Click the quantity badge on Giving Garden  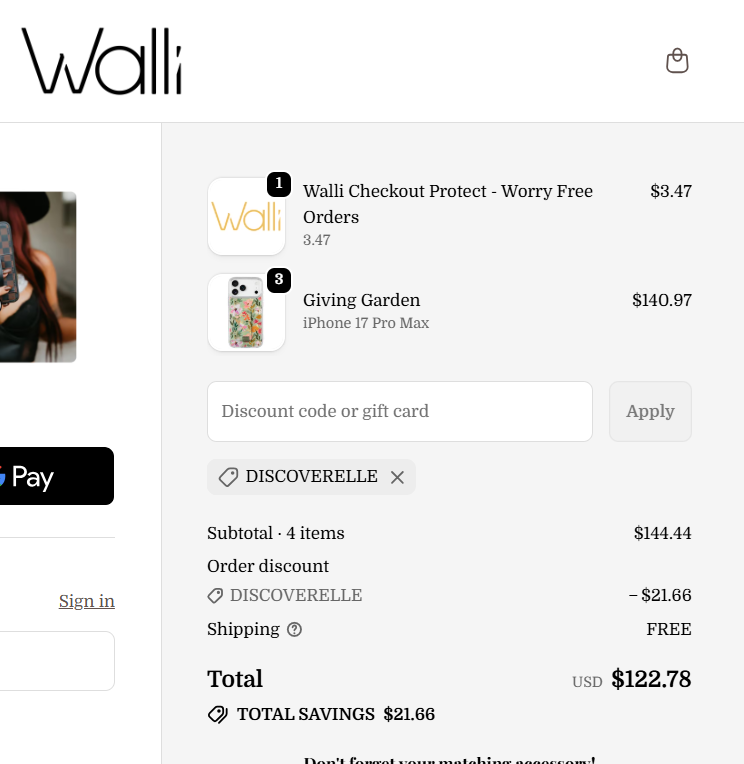[x=279, y=280]
